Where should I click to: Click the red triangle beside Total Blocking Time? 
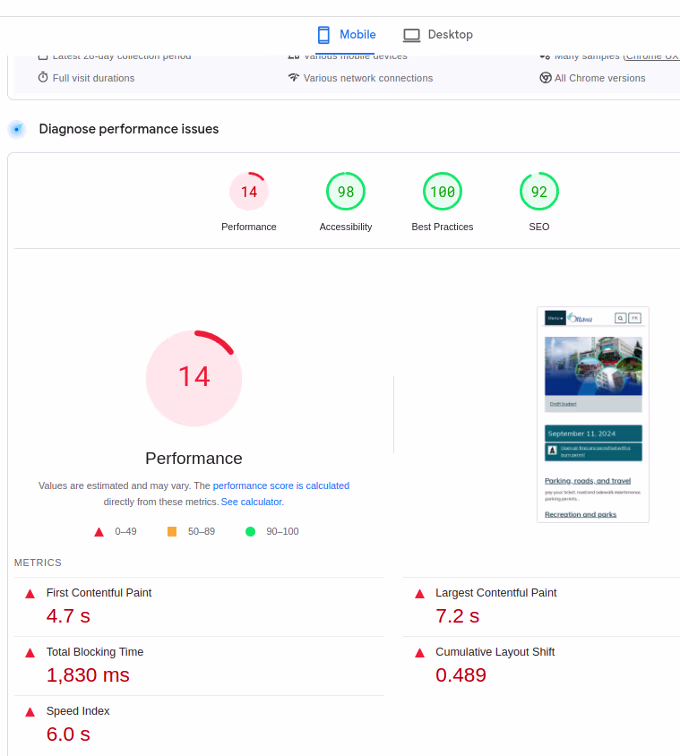30,653
